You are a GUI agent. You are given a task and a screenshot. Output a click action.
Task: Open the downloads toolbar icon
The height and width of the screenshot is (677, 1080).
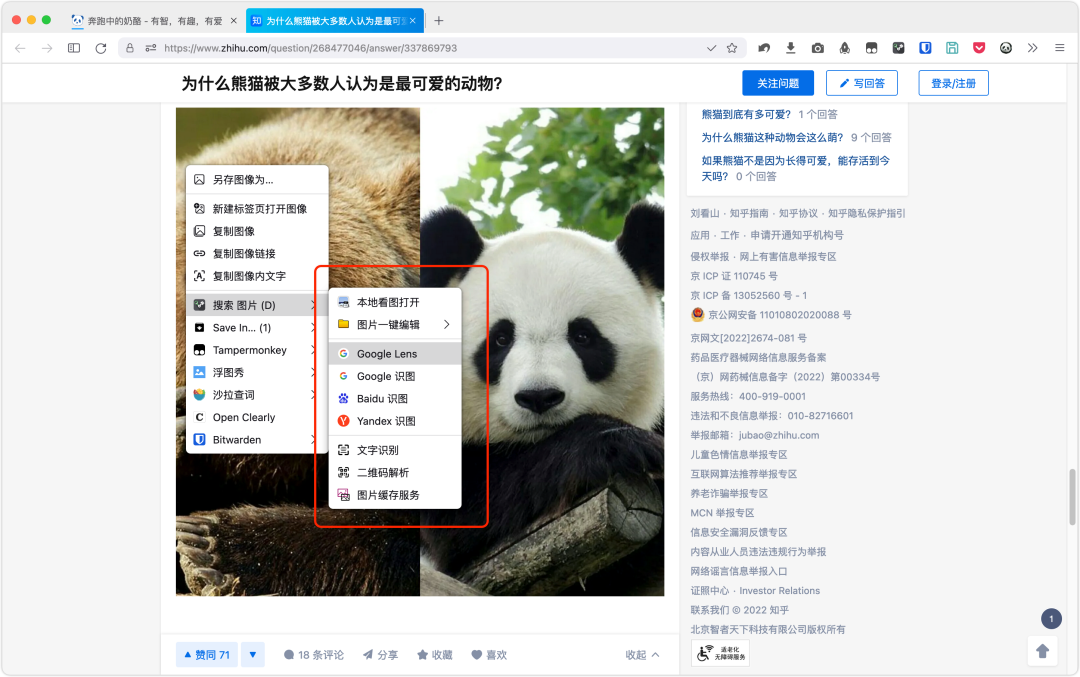click(791, 48)
